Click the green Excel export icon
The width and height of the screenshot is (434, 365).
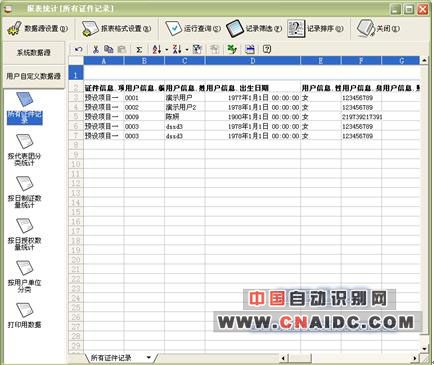click(x=232, y=49)
